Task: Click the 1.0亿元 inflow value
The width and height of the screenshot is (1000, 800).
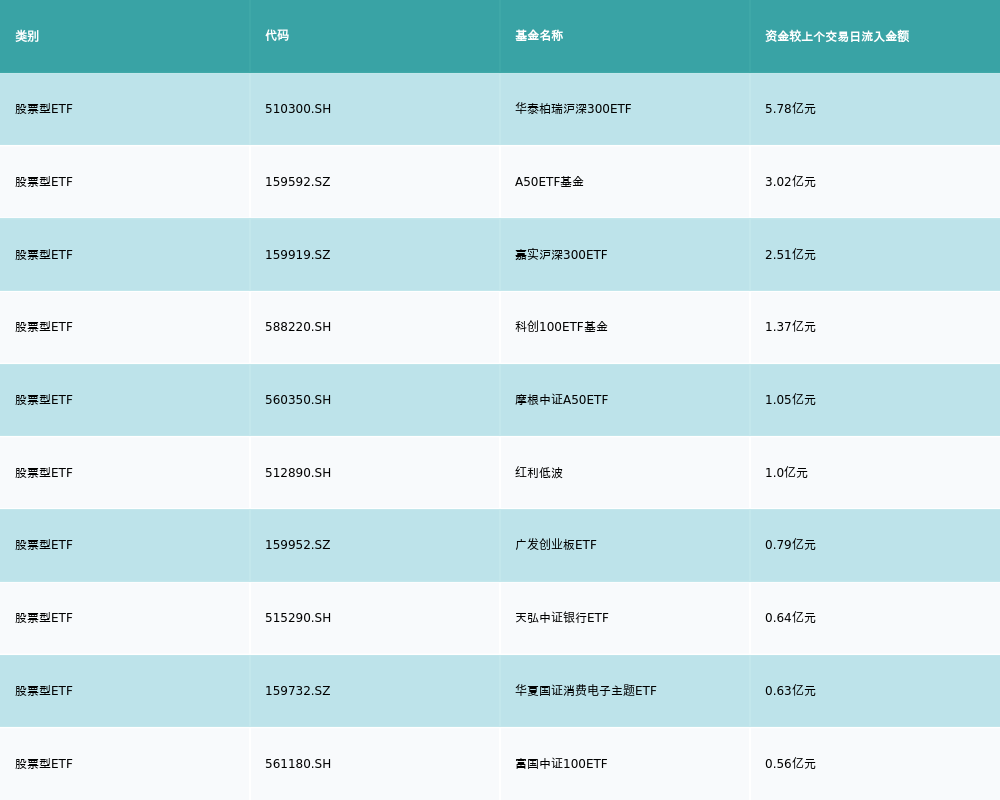Action: click(786, 473)
